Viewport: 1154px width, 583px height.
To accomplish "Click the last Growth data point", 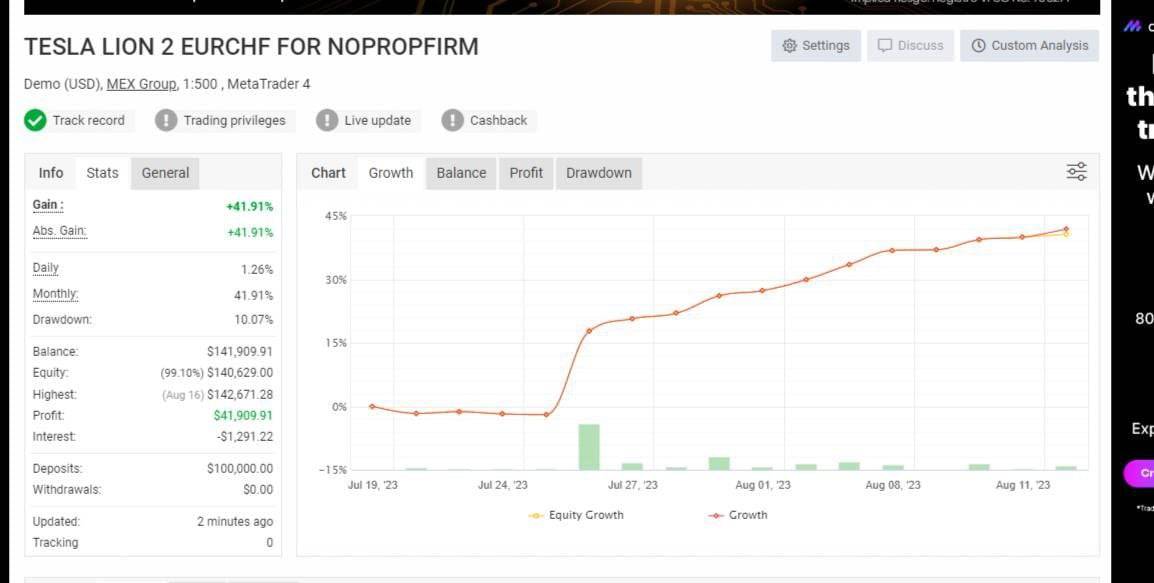I will 1066,229.
